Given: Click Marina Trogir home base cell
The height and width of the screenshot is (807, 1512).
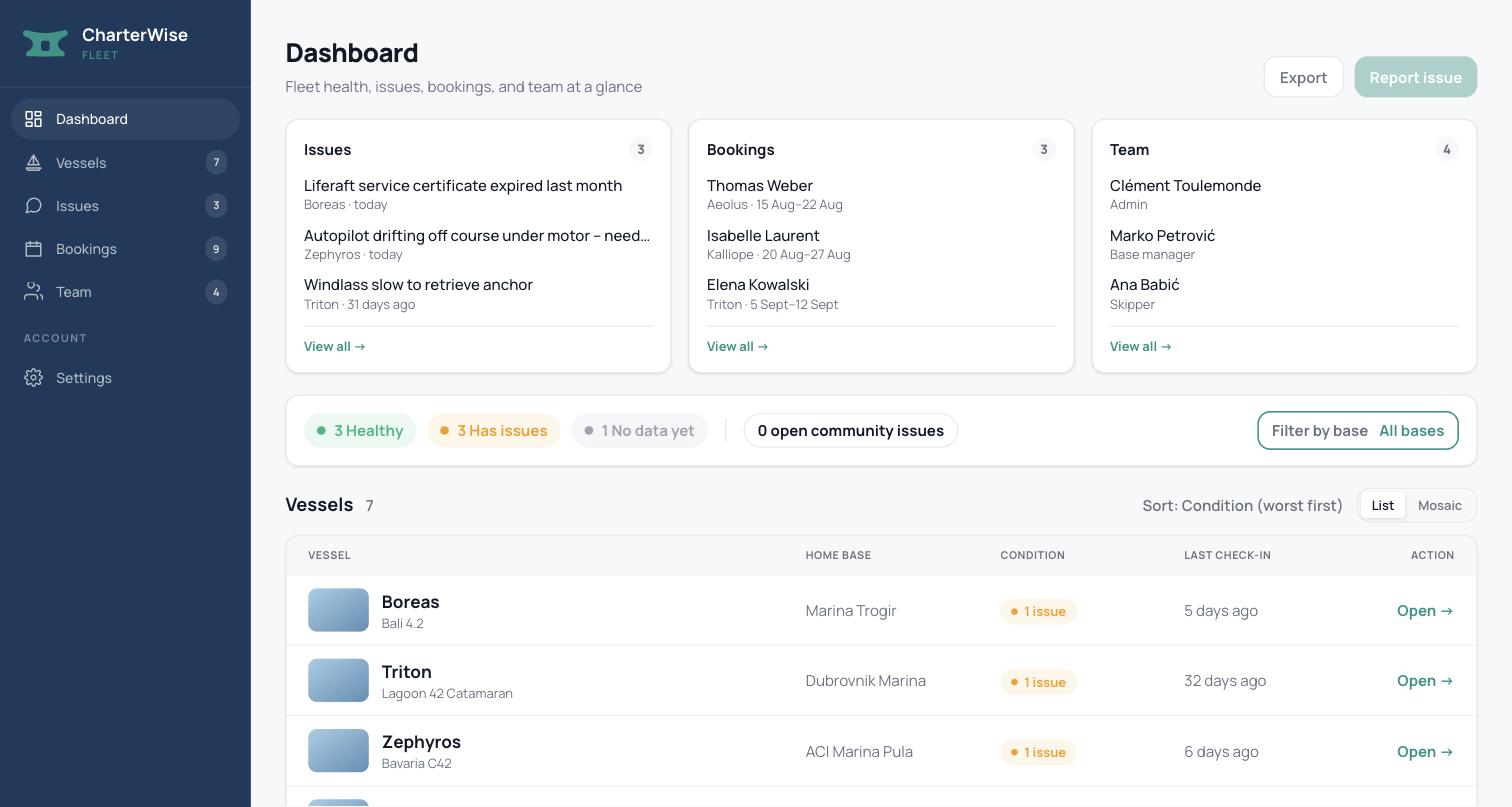Looking at the screenshot, I should tap(851, 611).
